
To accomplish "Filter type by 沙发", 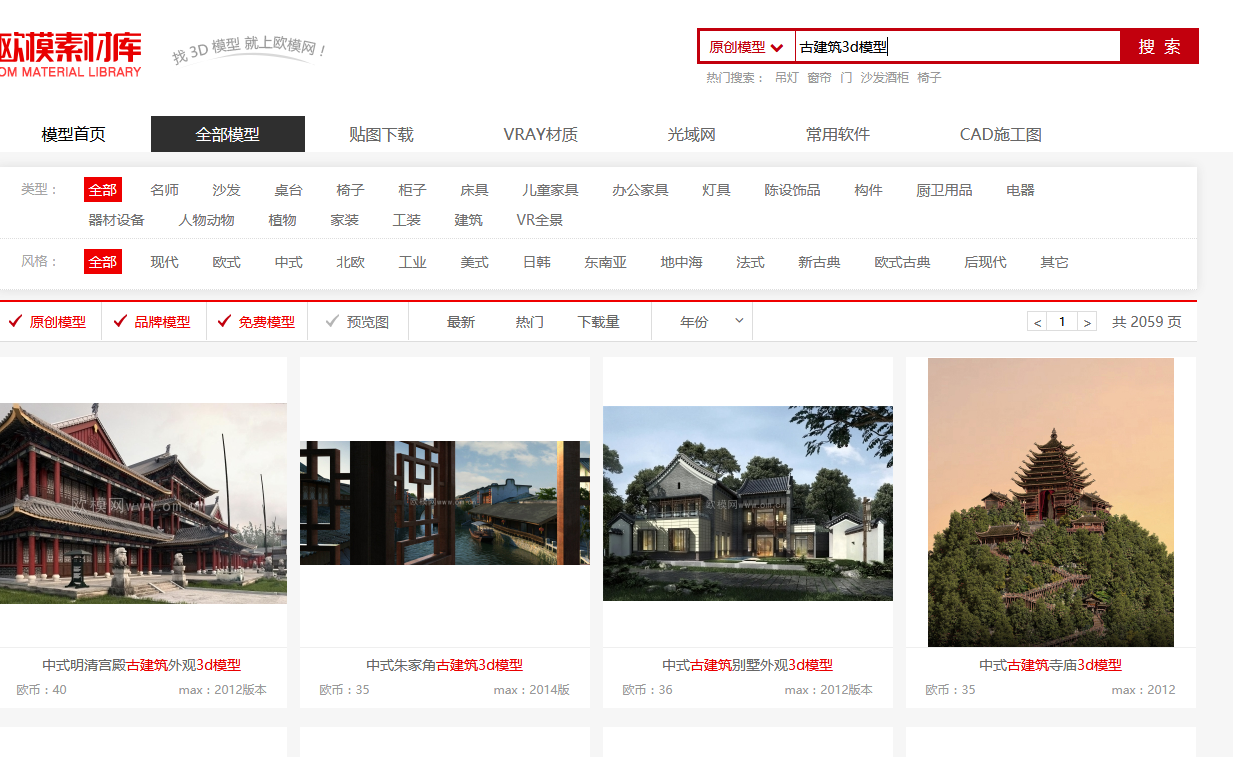I will [x=227, y=190].
